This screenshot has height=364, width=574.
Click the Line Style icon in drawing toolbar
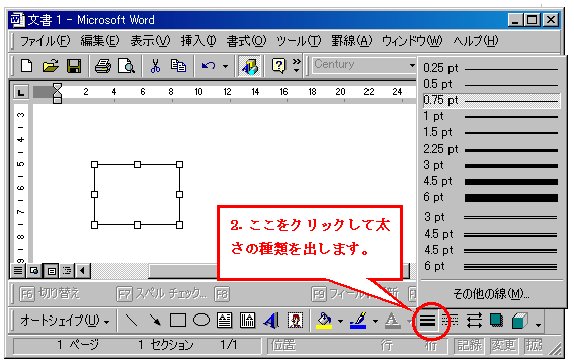(427, 321)
